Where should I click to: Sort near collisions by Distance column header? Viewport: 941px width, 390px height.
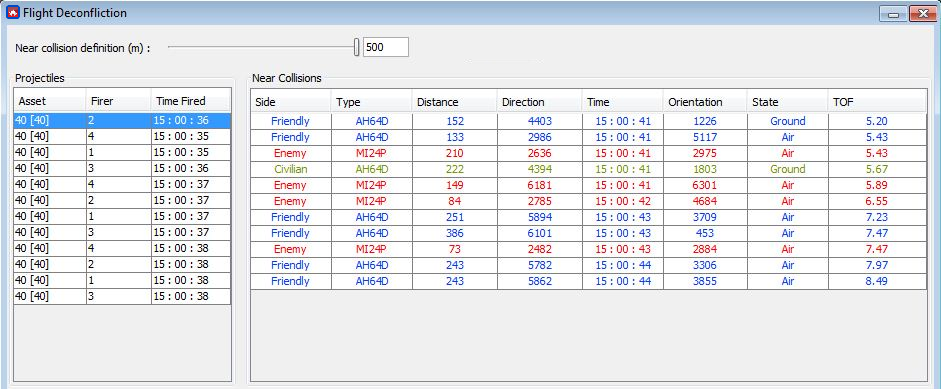[x=454, y=102]
